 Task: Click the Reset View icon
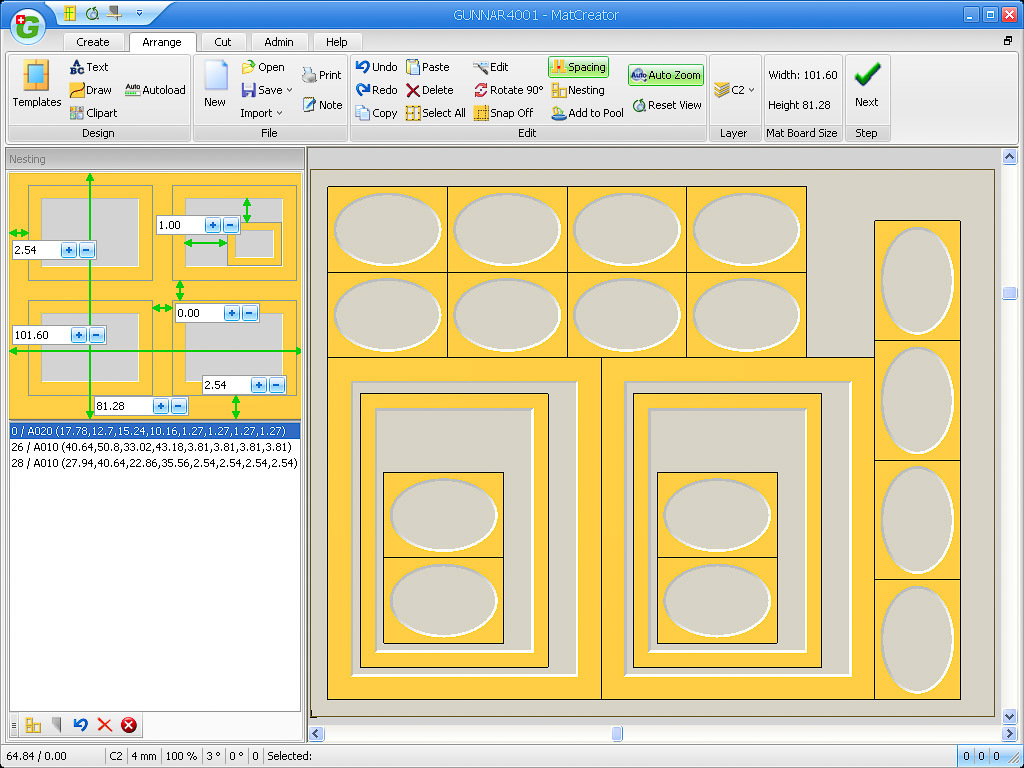[x=639, y=105]
